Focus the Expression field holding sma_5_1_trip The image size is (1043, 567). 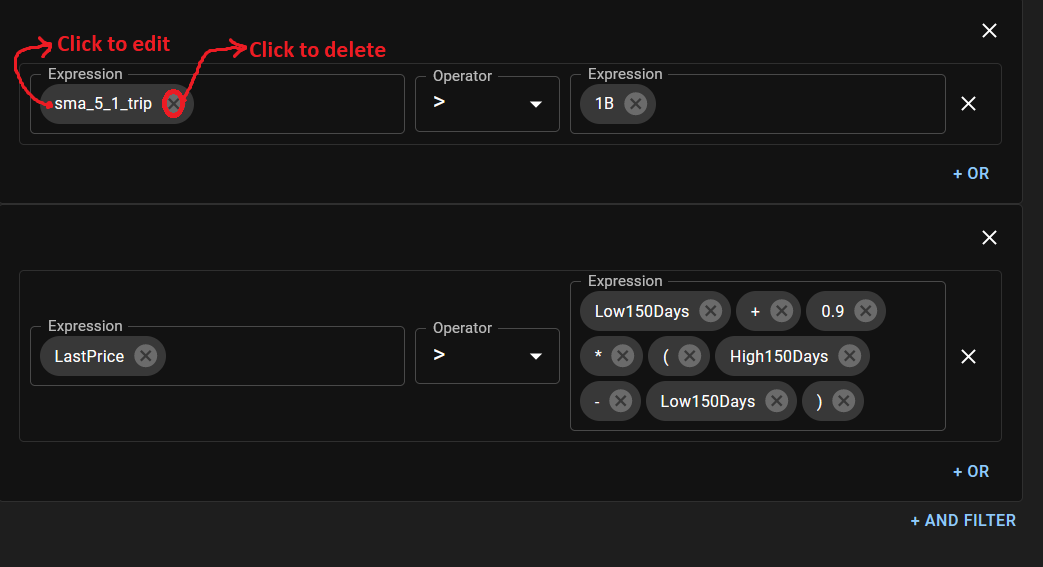218,104
